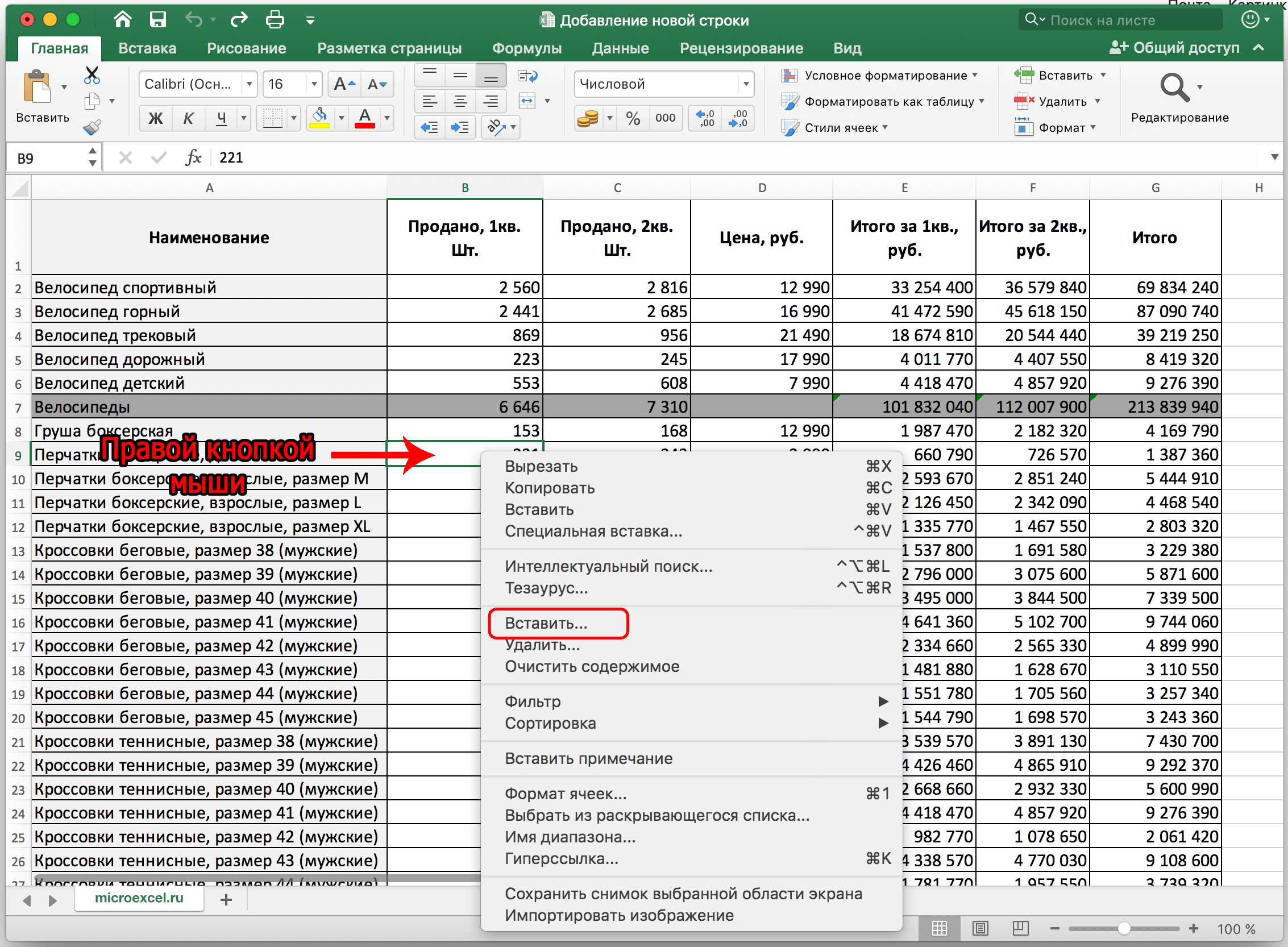
Task: Toggle Italic (К) formatting
Action: click(x=188, y=118)
